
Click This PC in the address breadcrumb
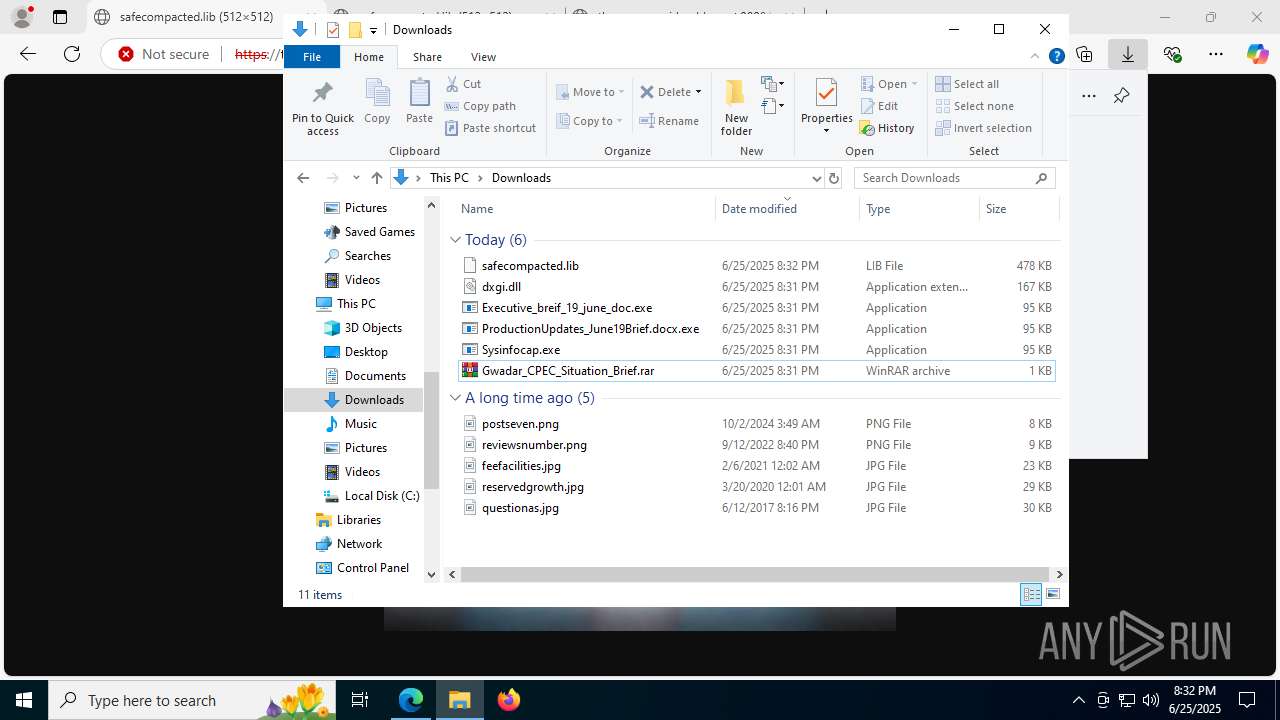point(449,178)
